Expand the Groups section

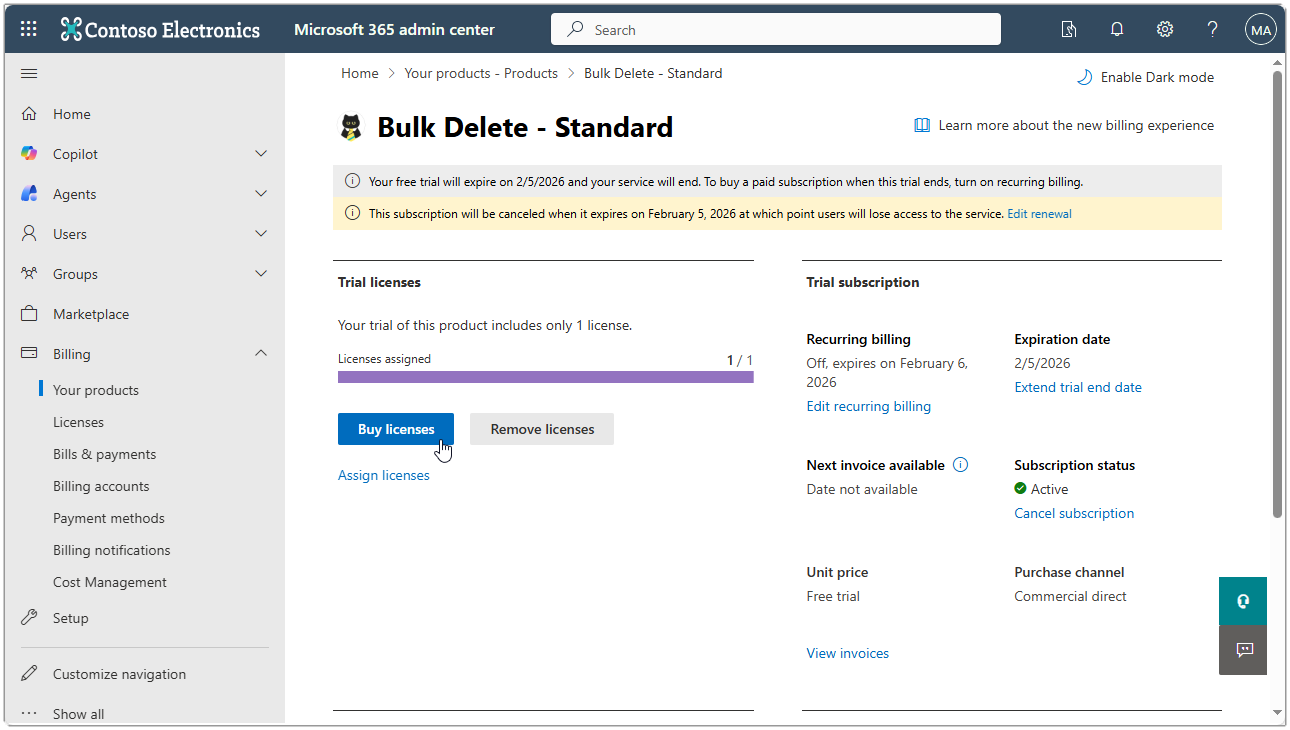pos(260,273)
